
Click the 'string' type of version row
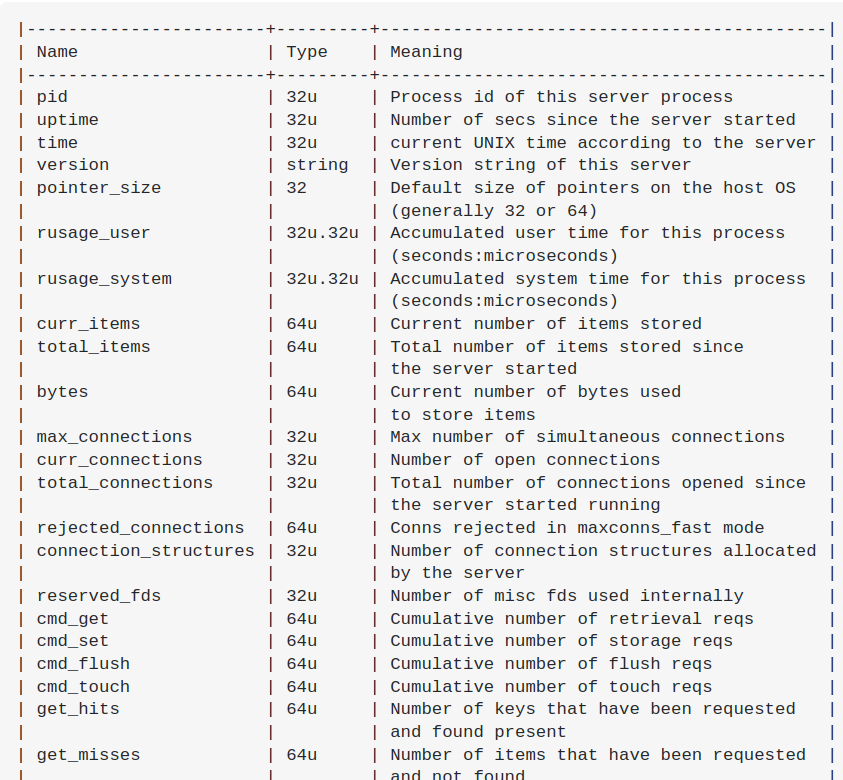coord(317,165)
